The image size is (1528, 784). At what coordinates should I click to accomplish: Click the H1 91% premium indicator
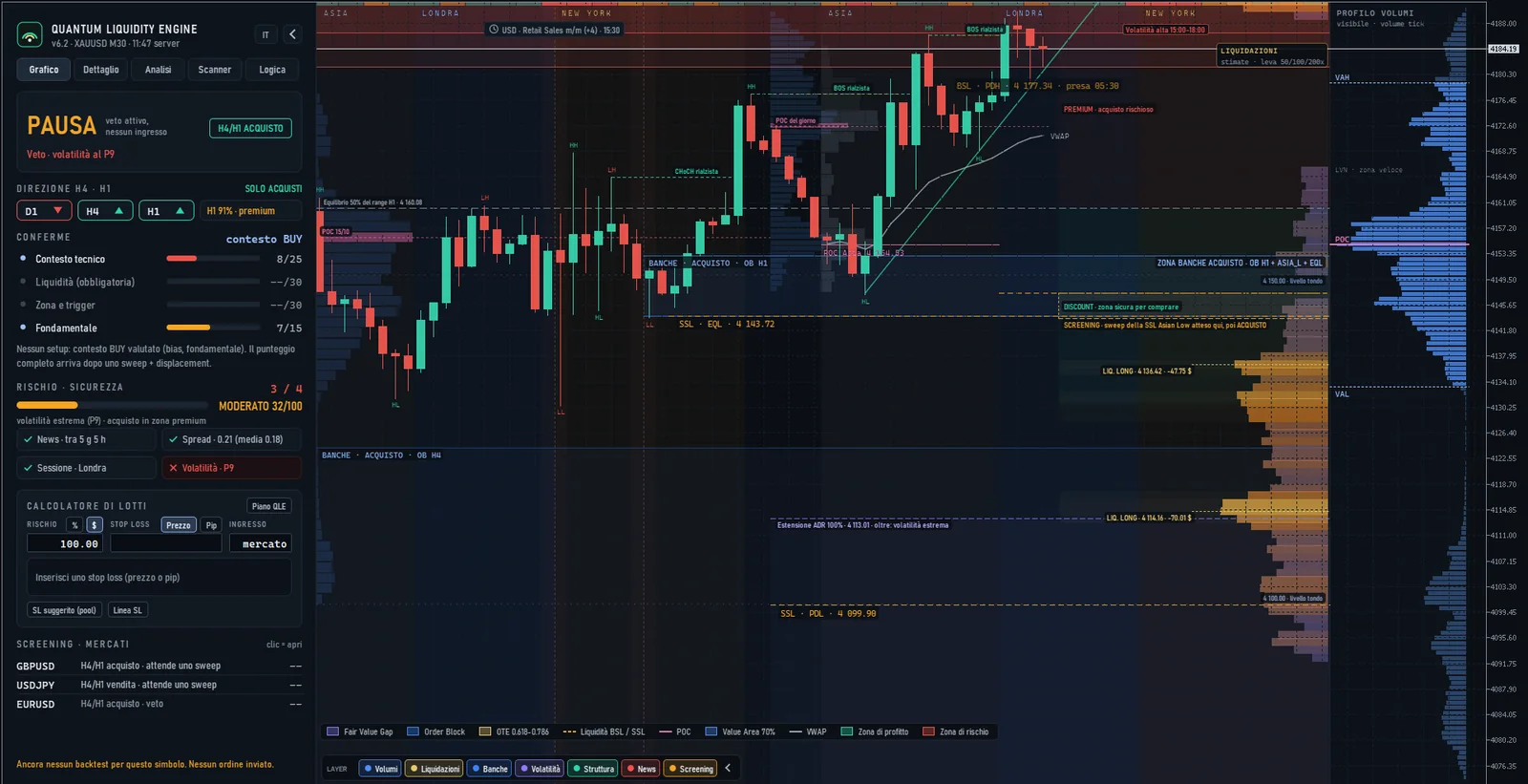click(x=250, y=211)
